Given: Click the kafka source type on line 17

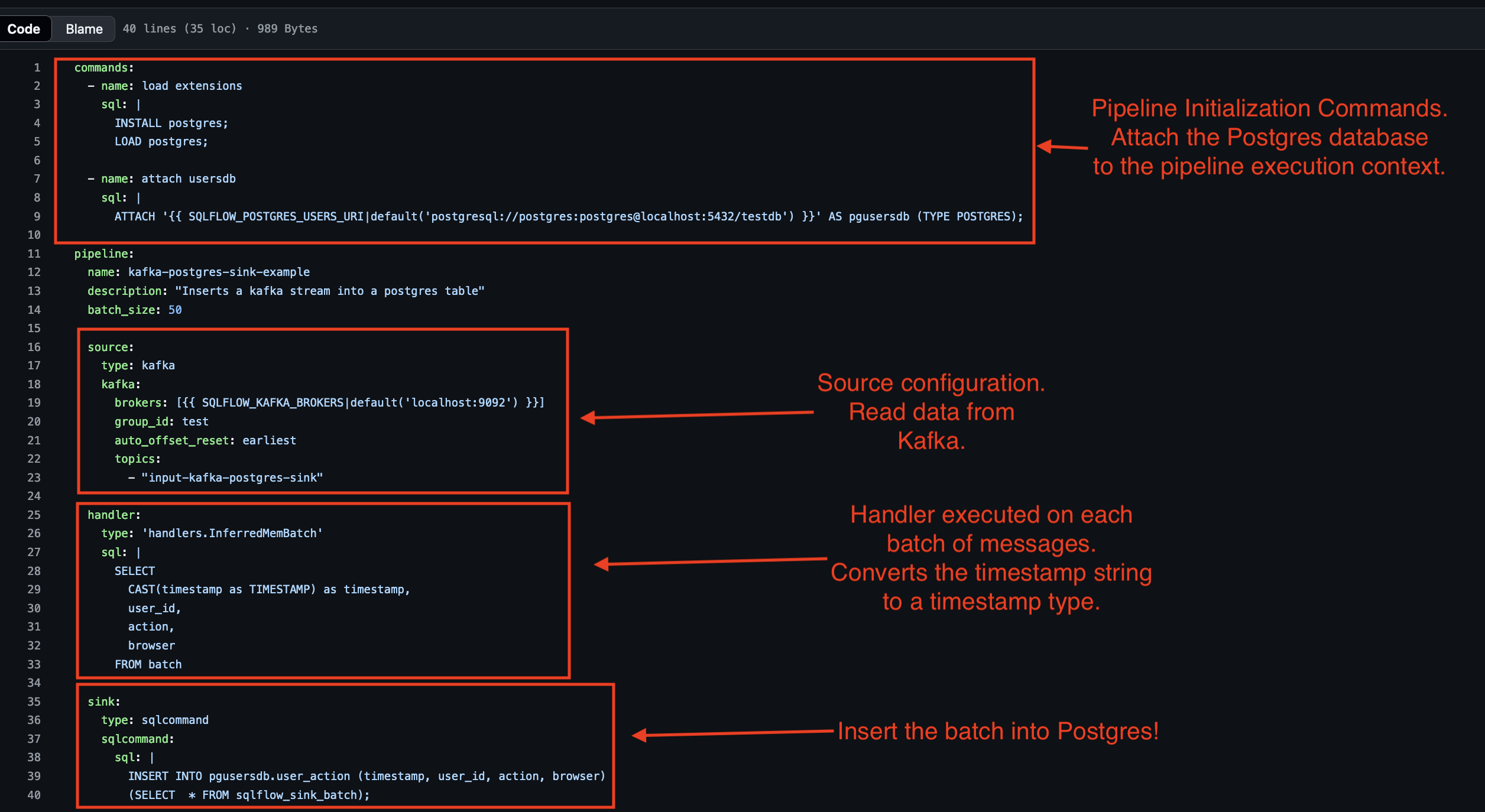Looking at the screenshot, I should pyautogui.click(x=158, y=365).
